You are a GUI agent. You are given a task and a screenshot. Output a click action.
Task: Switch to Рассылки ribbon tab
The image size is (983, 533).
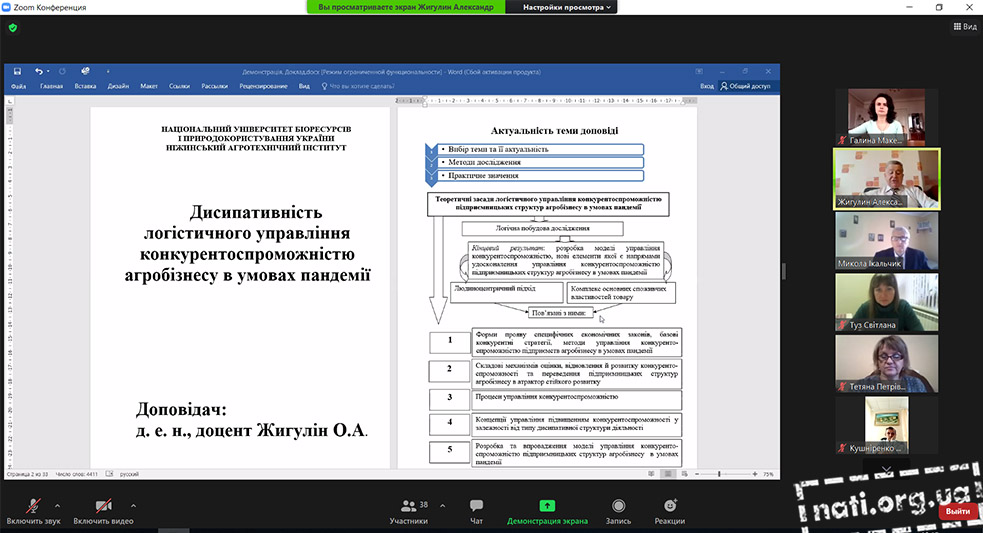[214, 86]
